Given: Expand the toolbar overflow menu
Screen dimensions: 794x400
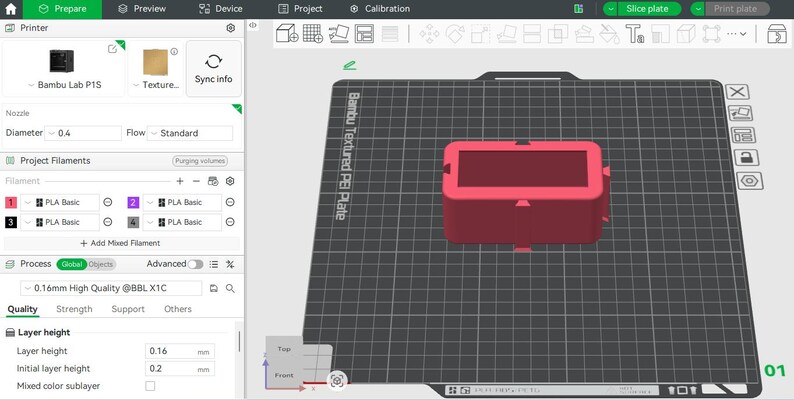Looking at the screenshot, I should pyautogui.click(x=737, y=34).
